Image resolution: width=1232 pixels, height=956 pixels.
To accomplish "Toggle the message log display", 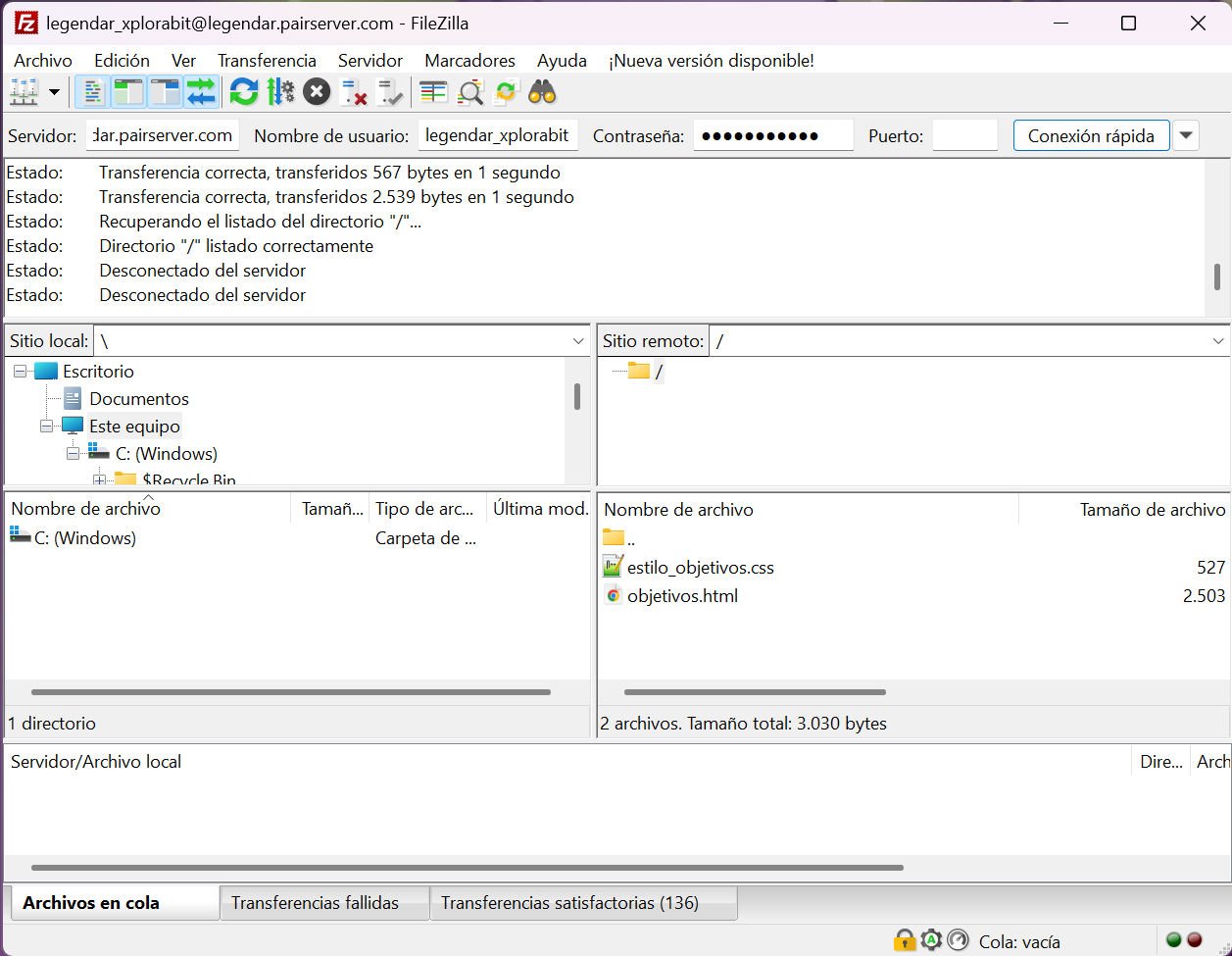I will pos(92,93).
